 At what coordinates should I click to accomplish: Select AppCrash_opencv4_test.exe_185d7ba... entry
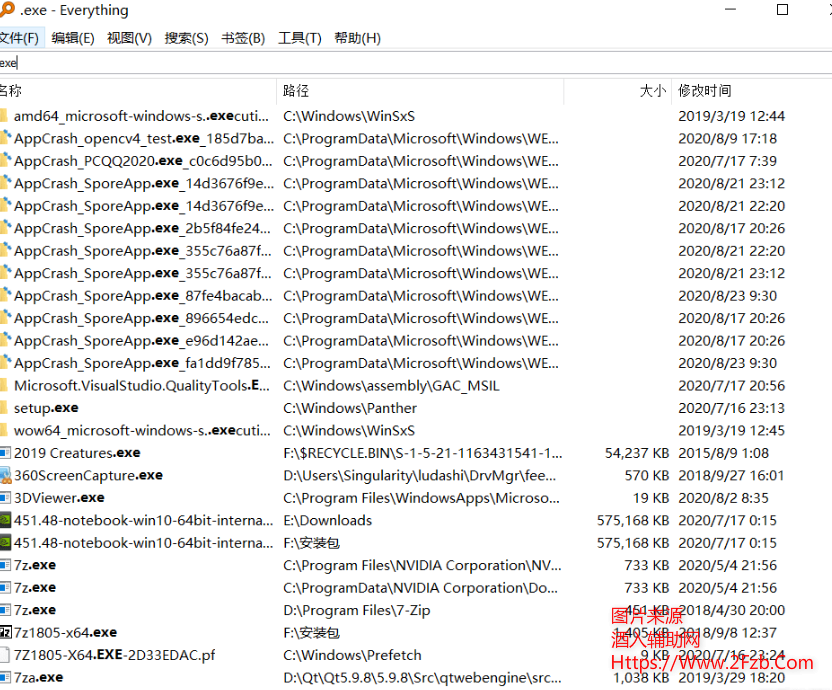tap(144, 139)
